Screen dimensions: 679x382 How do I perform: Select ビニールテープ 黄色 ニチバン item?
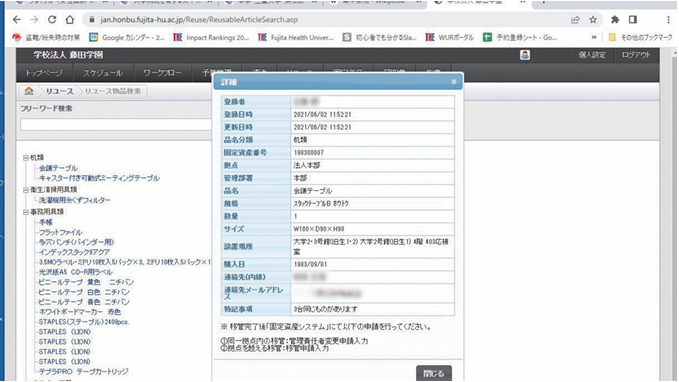86,282
